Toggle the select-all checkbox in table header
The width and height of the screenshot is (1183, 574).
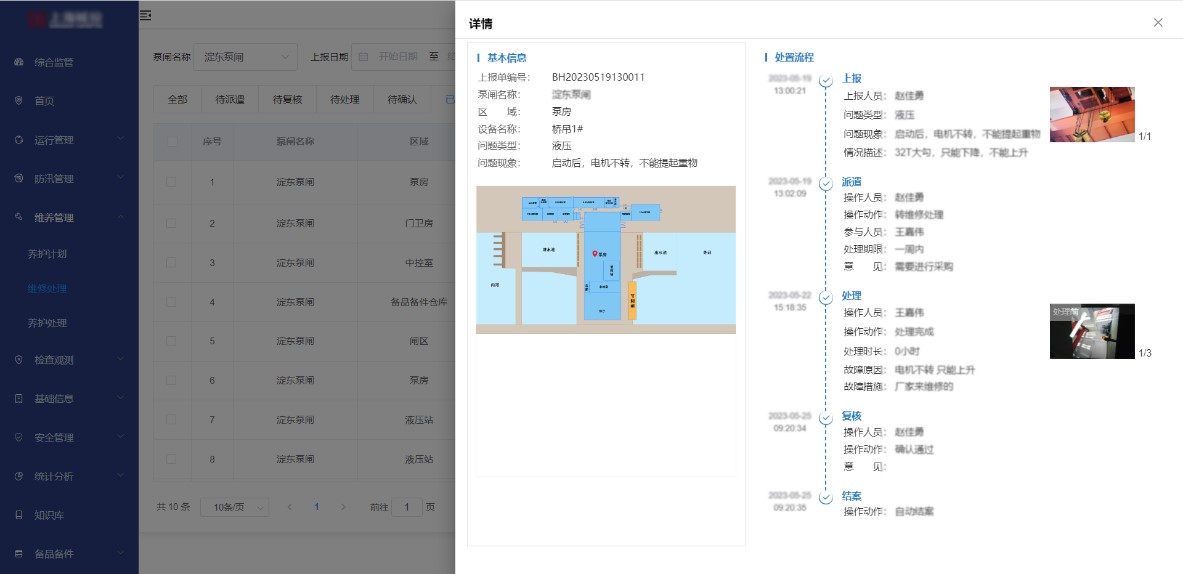coord(171,142)
